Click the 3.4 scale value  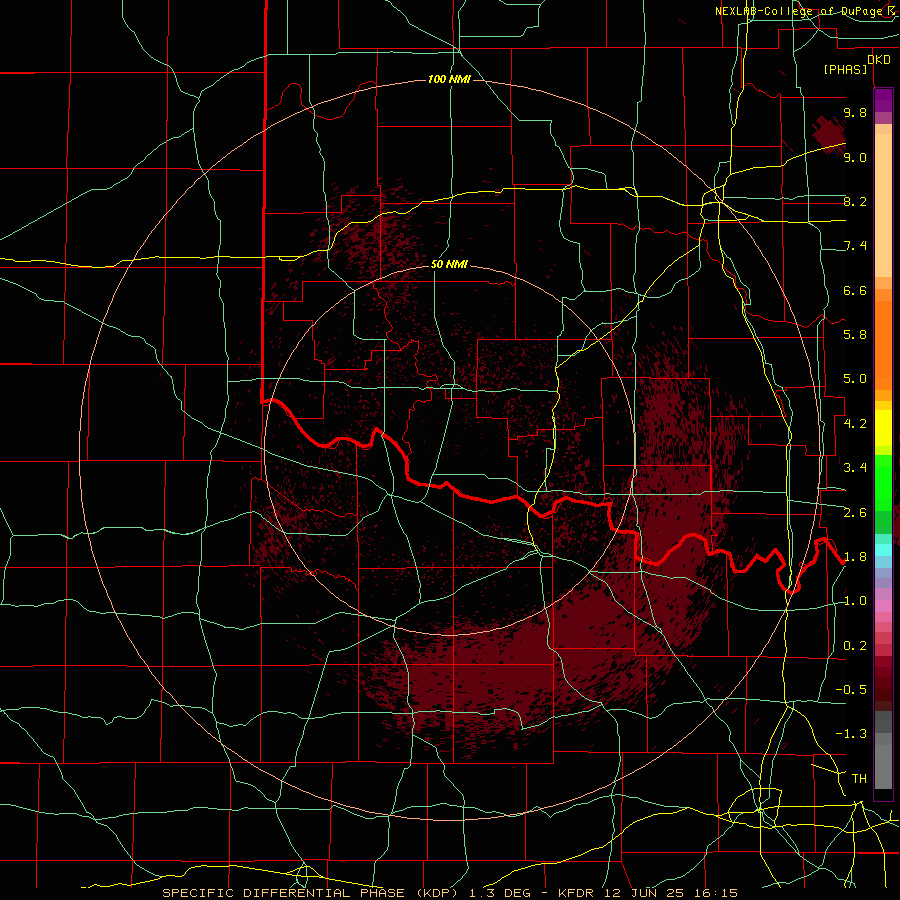[855, 468]
